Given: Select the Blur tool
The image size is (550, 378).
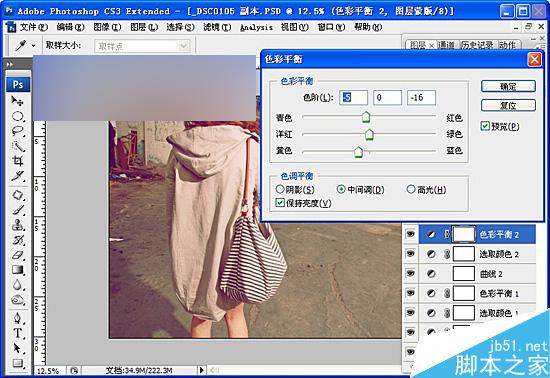Looking at the screenshot, I should (x=17, y=285).
